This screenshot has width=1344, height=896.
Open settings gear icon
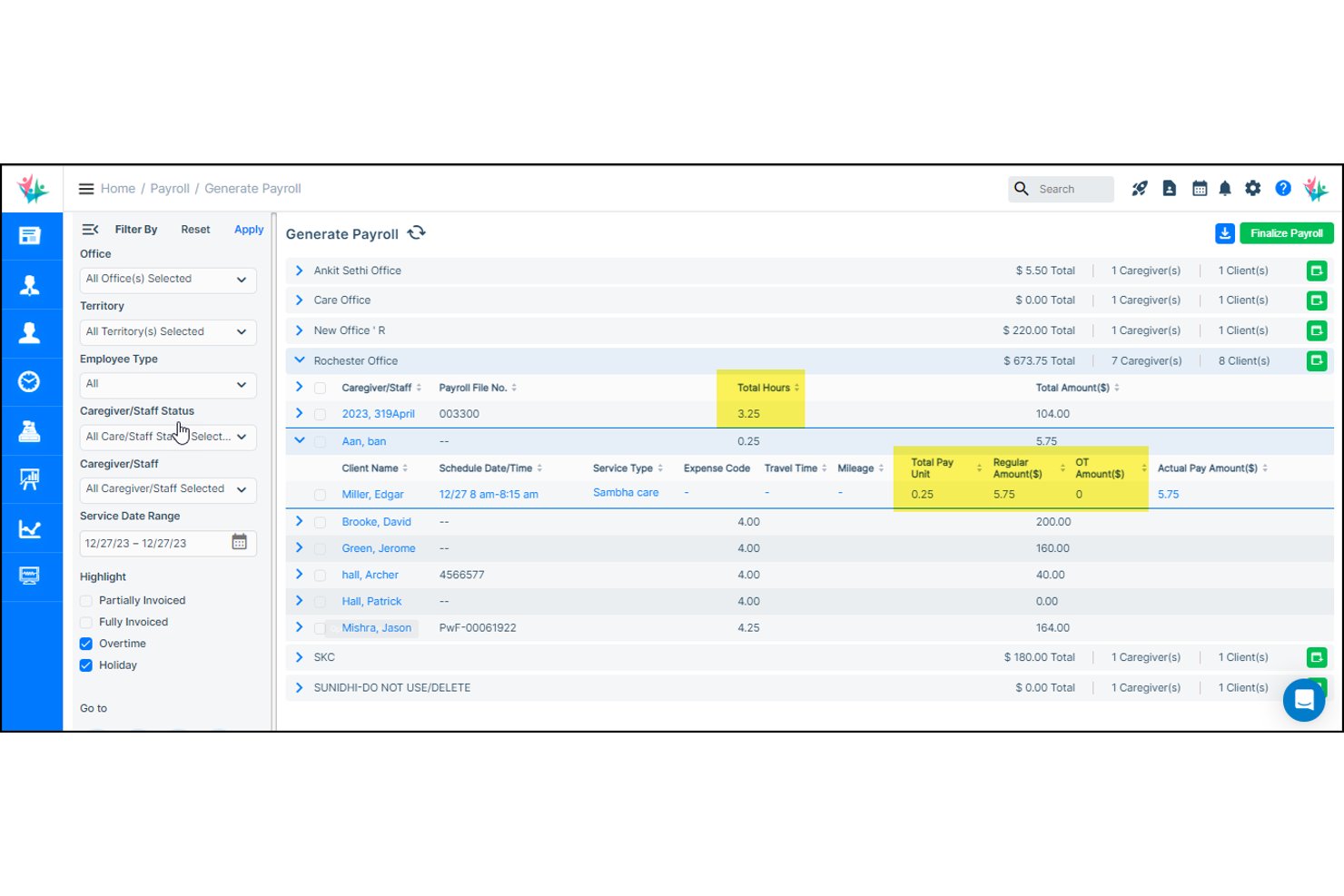coord(1253,189)
